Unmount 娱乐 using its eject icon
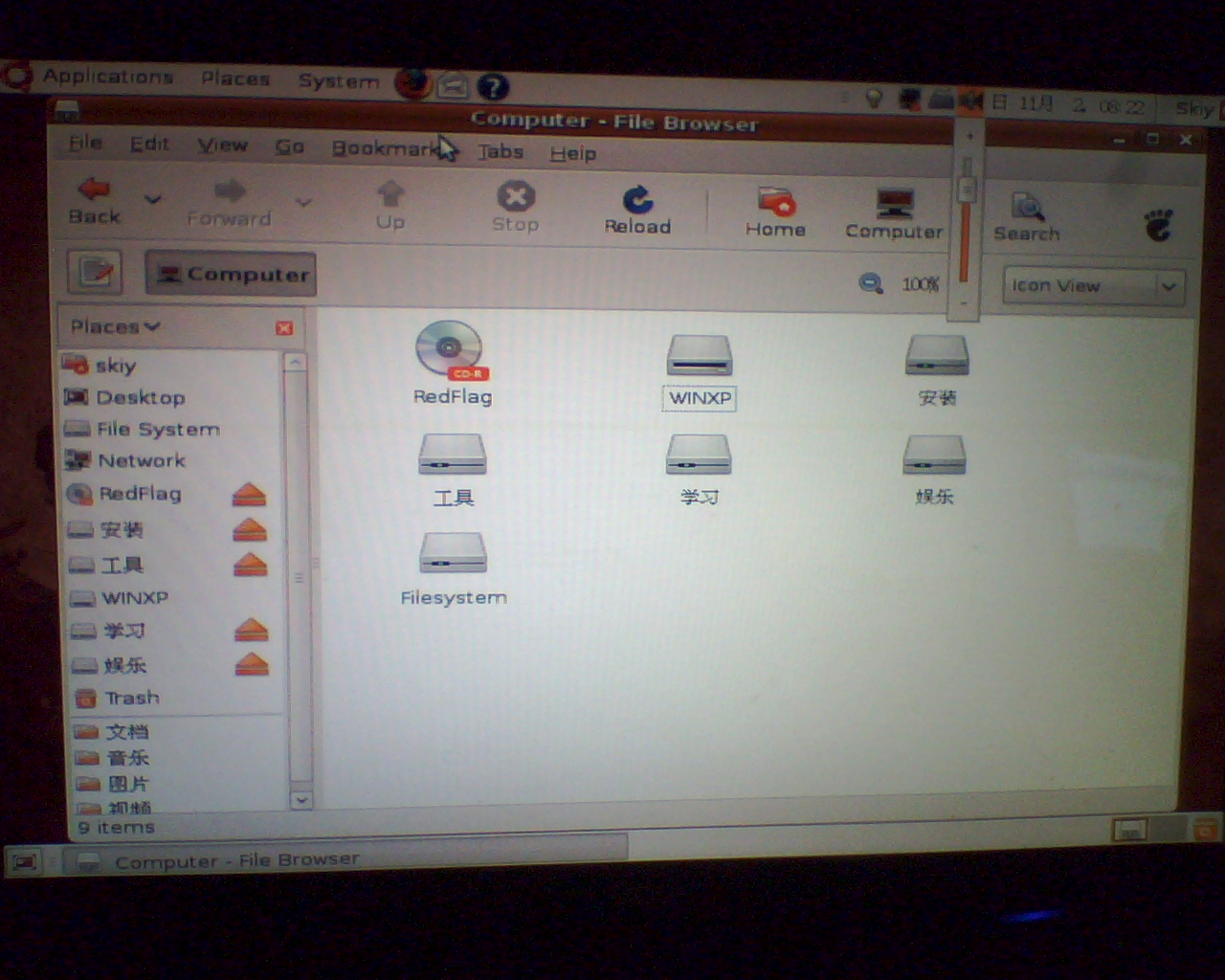The width and height of the screenshot is (1225, 980). tap(252, 664)
